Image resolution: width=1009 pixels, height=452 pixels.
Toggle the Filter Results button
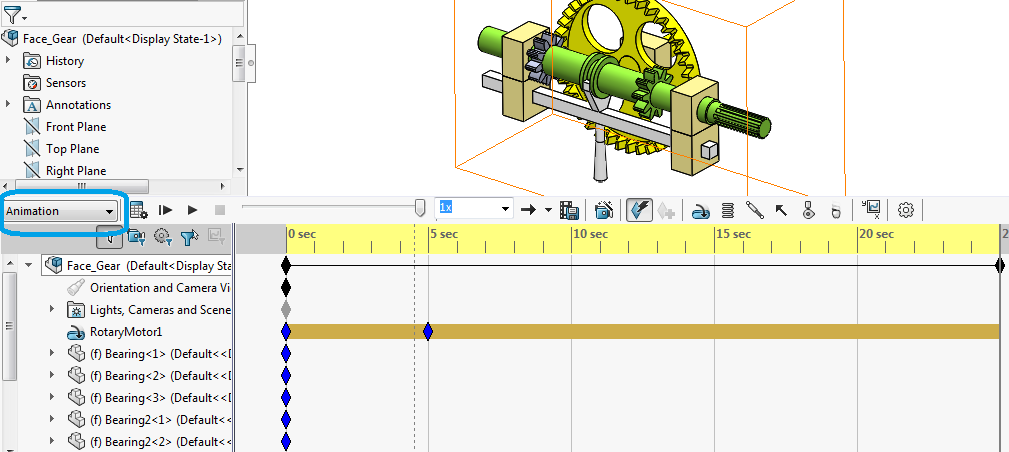point(216,238)
